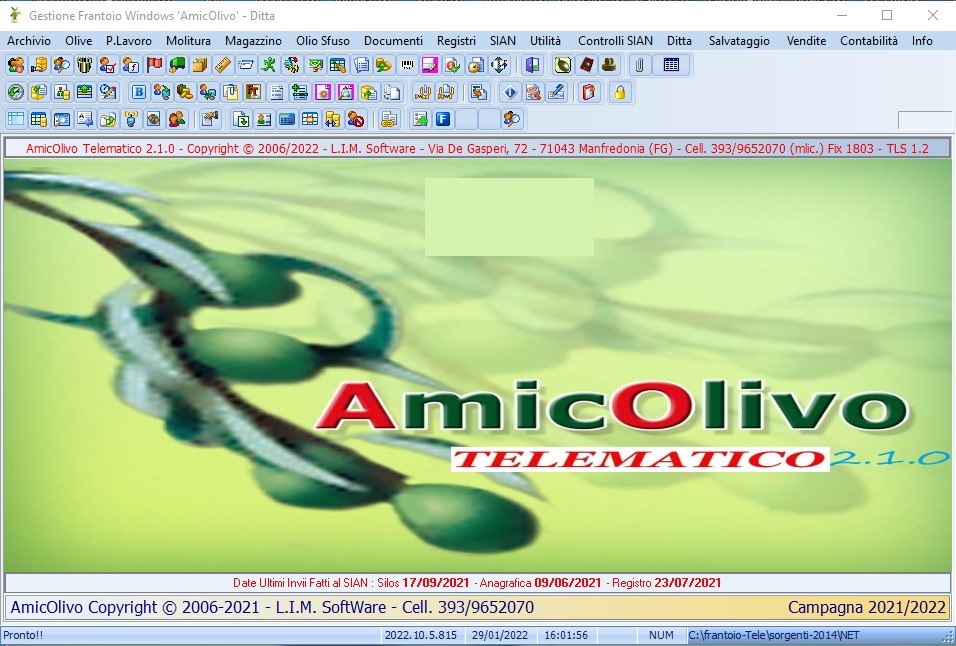Click the two people group icon in third toolbar
Viewport: 956px width, 646px height.
[x=177, y=119]
